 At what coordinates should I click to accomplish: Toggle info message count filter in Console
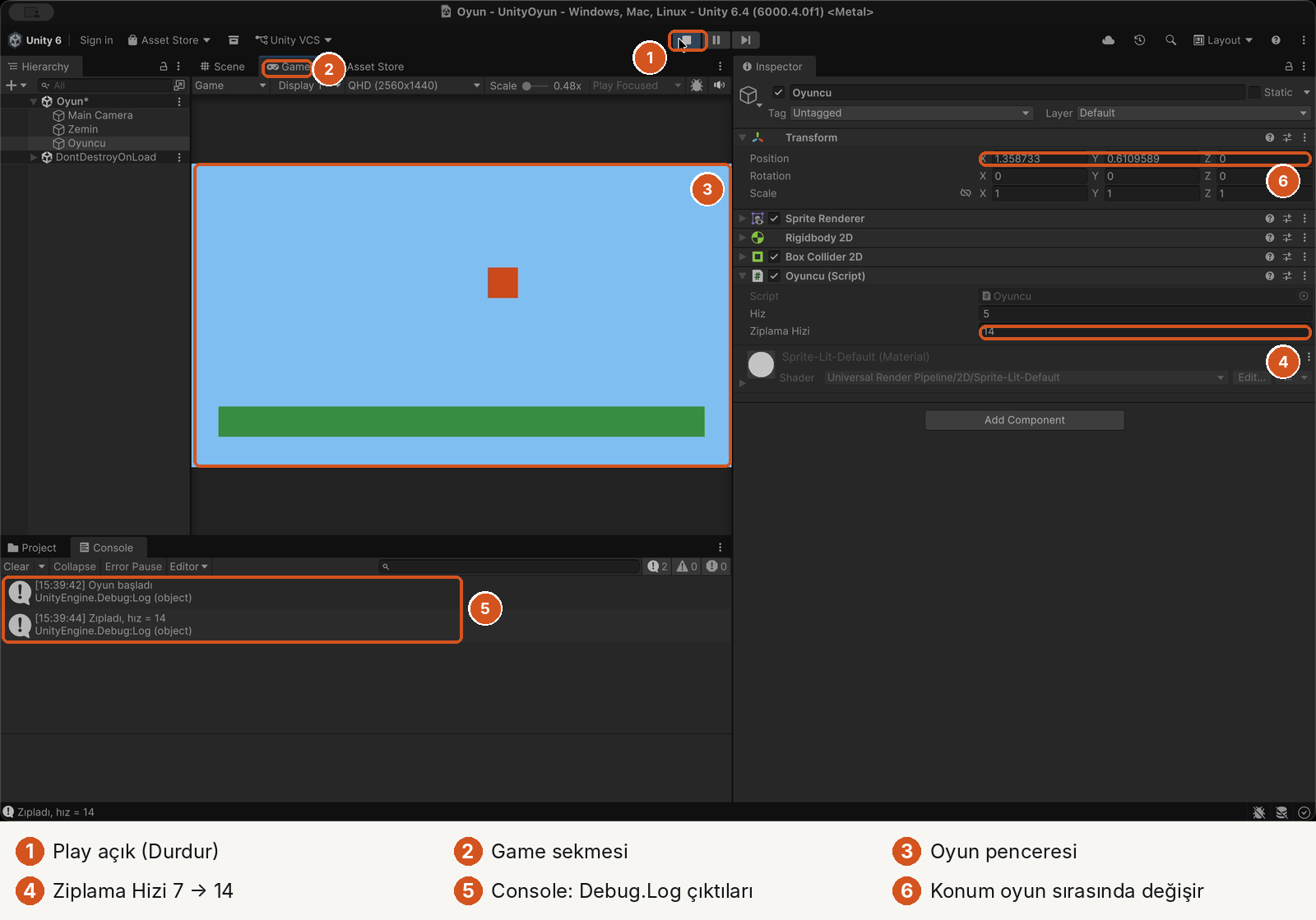tap(657, 566)
